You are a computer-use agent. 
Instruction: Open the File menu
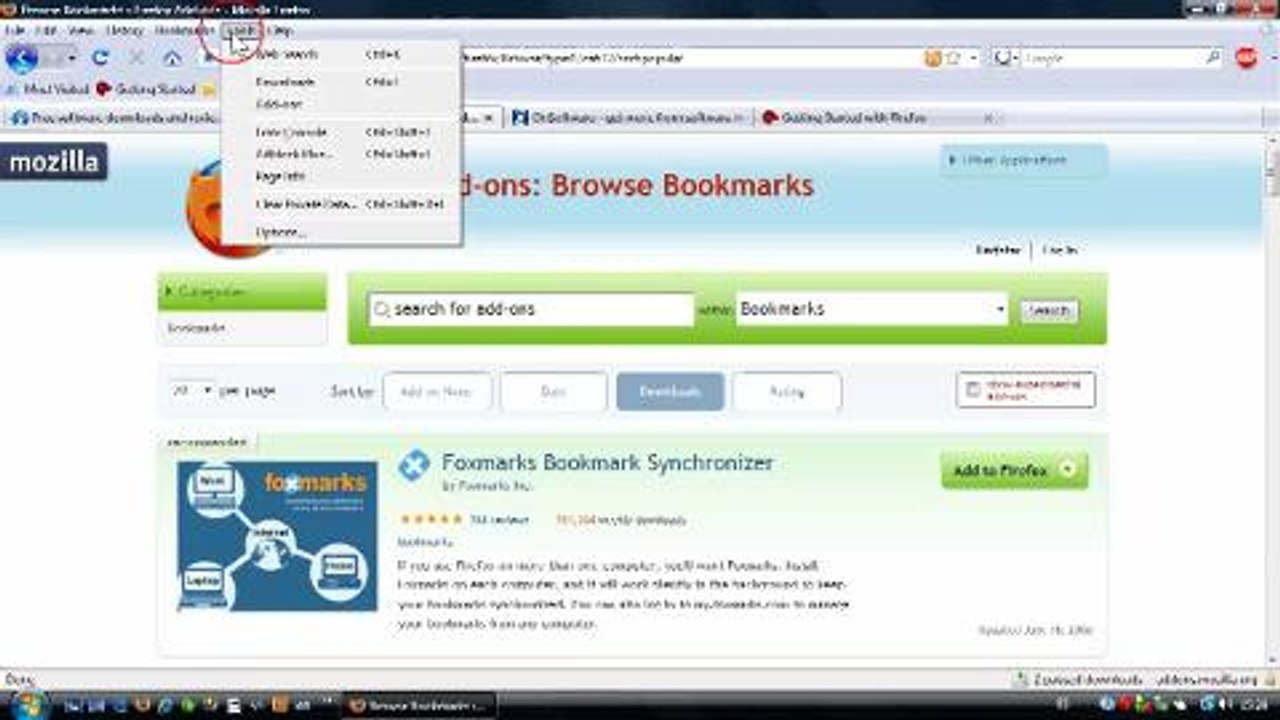14,31
